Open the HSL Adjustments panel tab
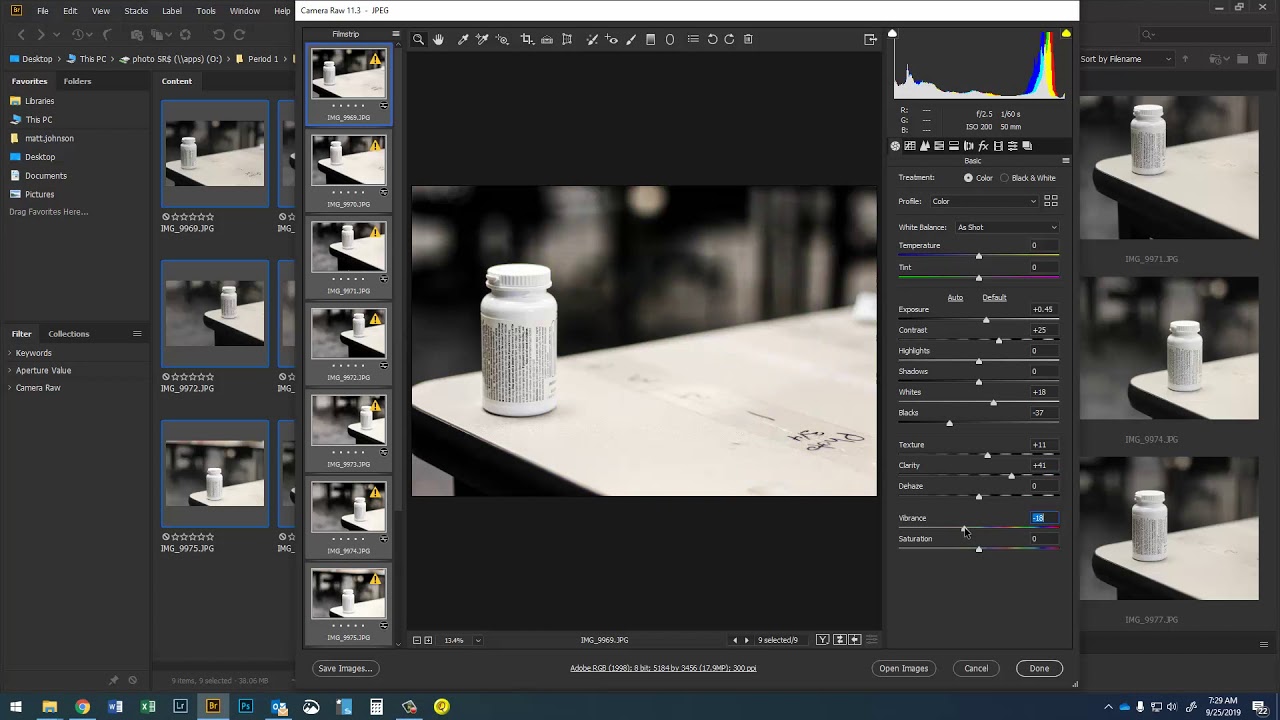Viewport: 1280px width, 720px height. point(939,146)
